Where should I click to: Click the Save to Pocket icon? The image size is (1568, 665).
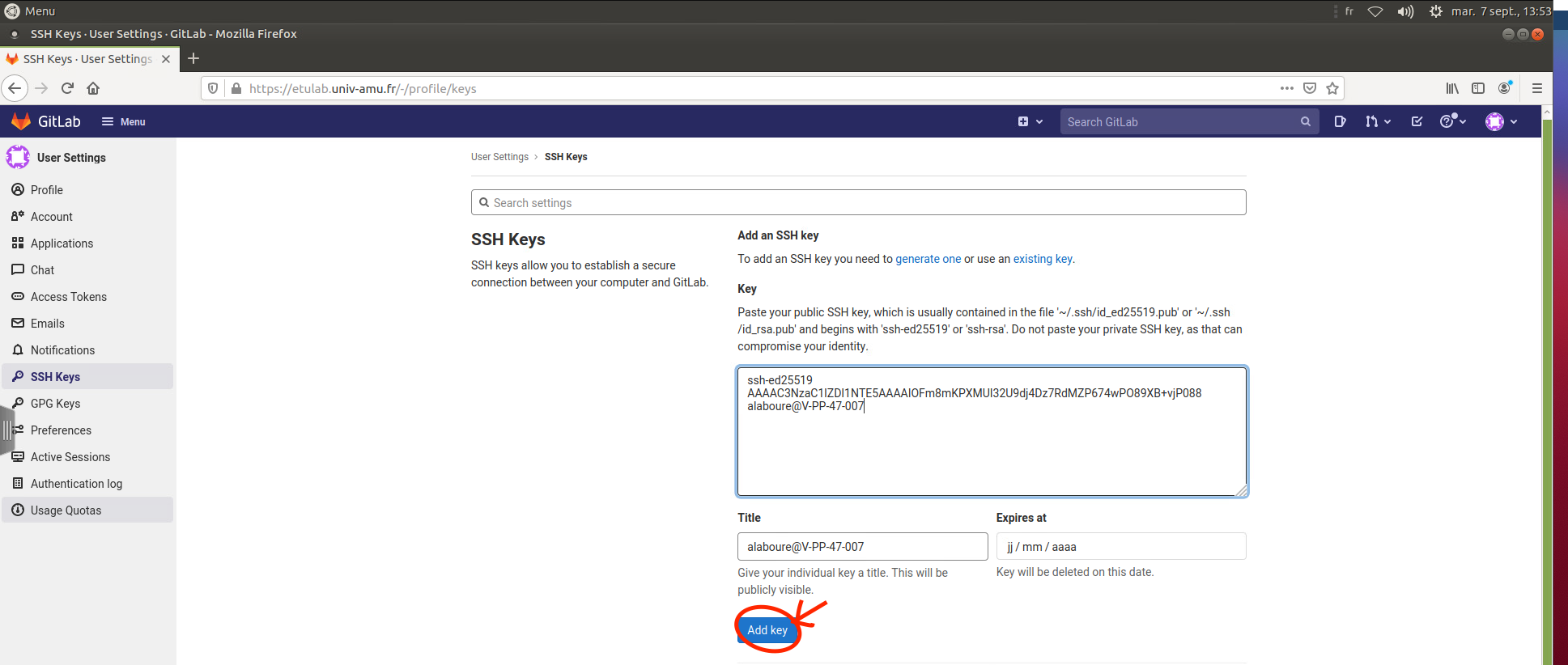(x=1310, y=88)
